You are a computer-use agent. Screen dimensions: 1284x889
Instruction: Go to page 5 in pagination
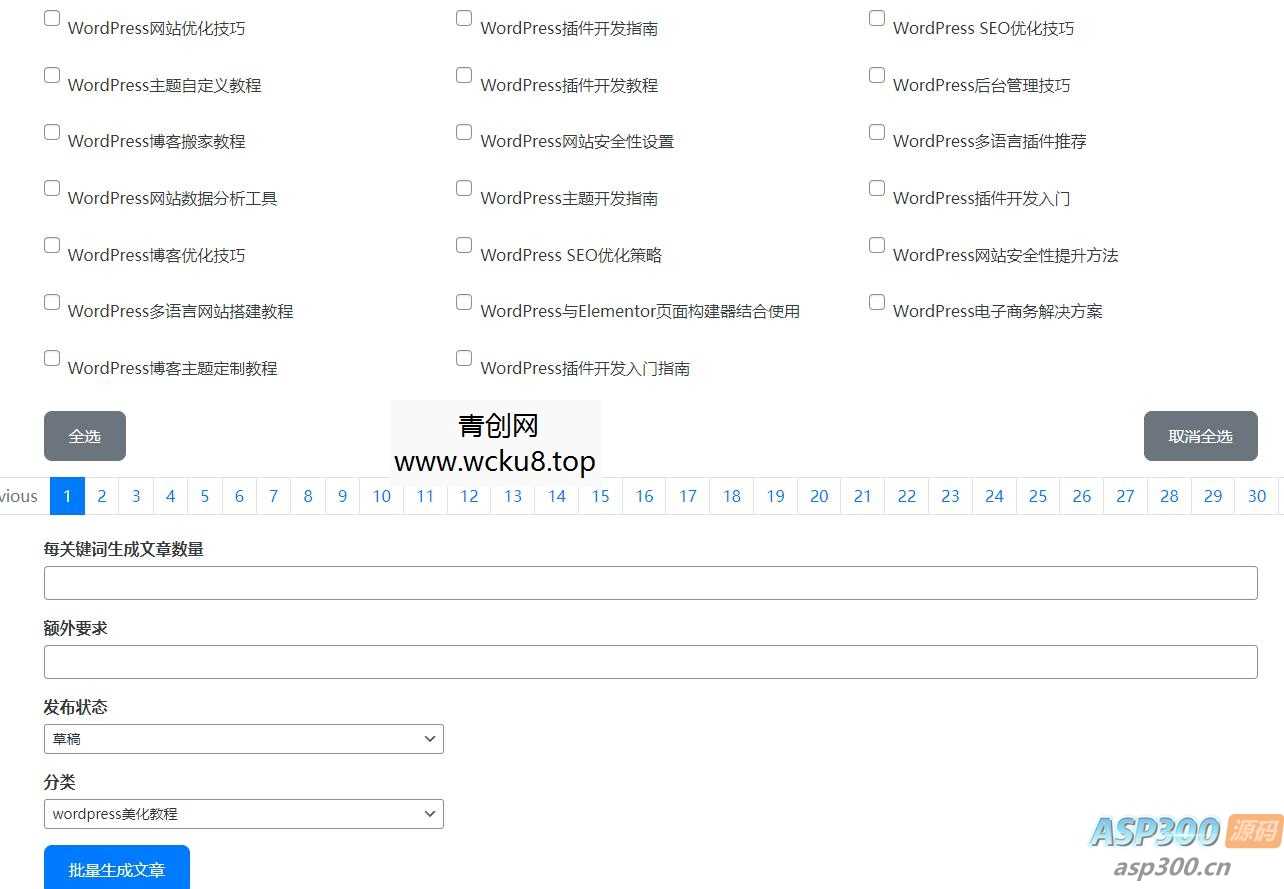(x=204, y=495)
